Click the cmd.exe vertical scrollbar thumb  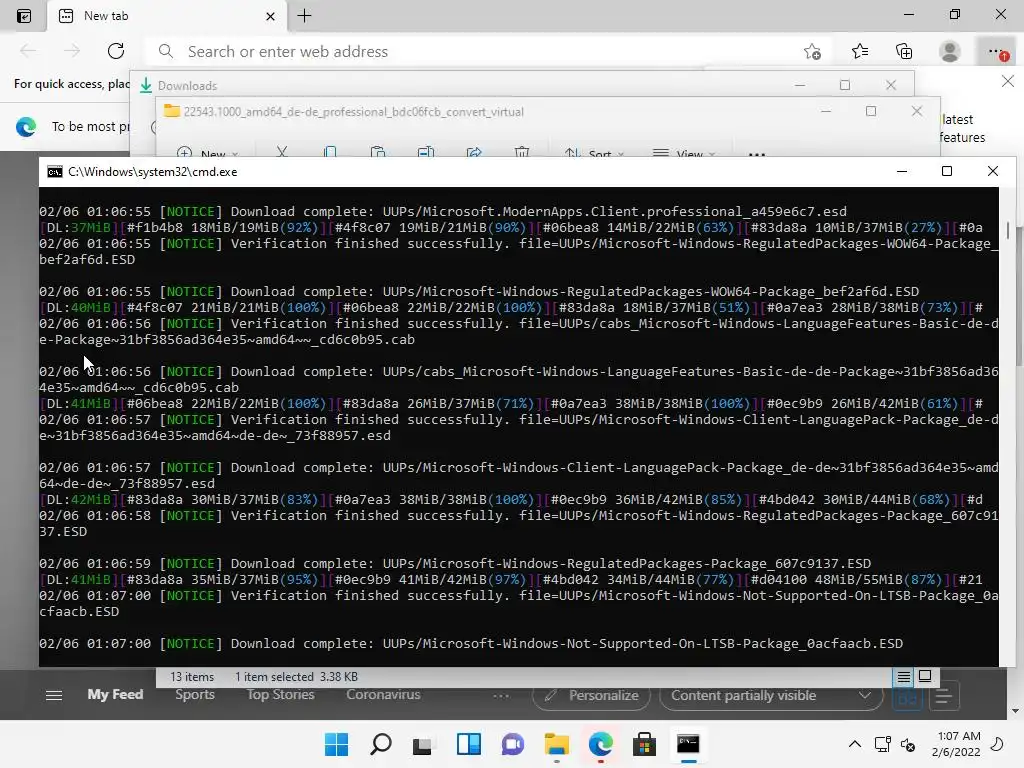1008,231
